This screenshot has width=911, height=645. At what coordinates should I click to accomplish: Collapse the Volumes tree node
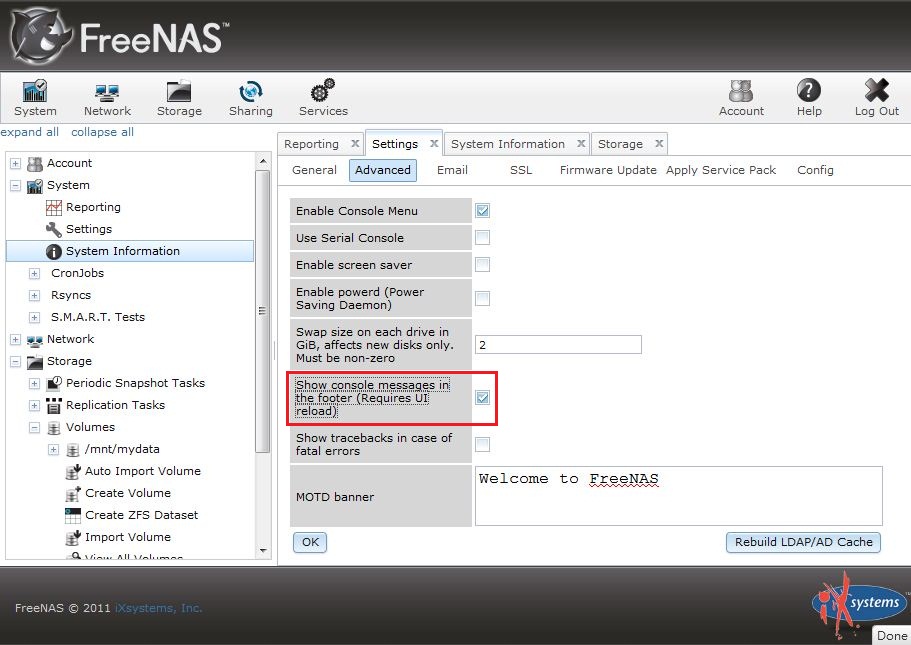pos(34,427)
